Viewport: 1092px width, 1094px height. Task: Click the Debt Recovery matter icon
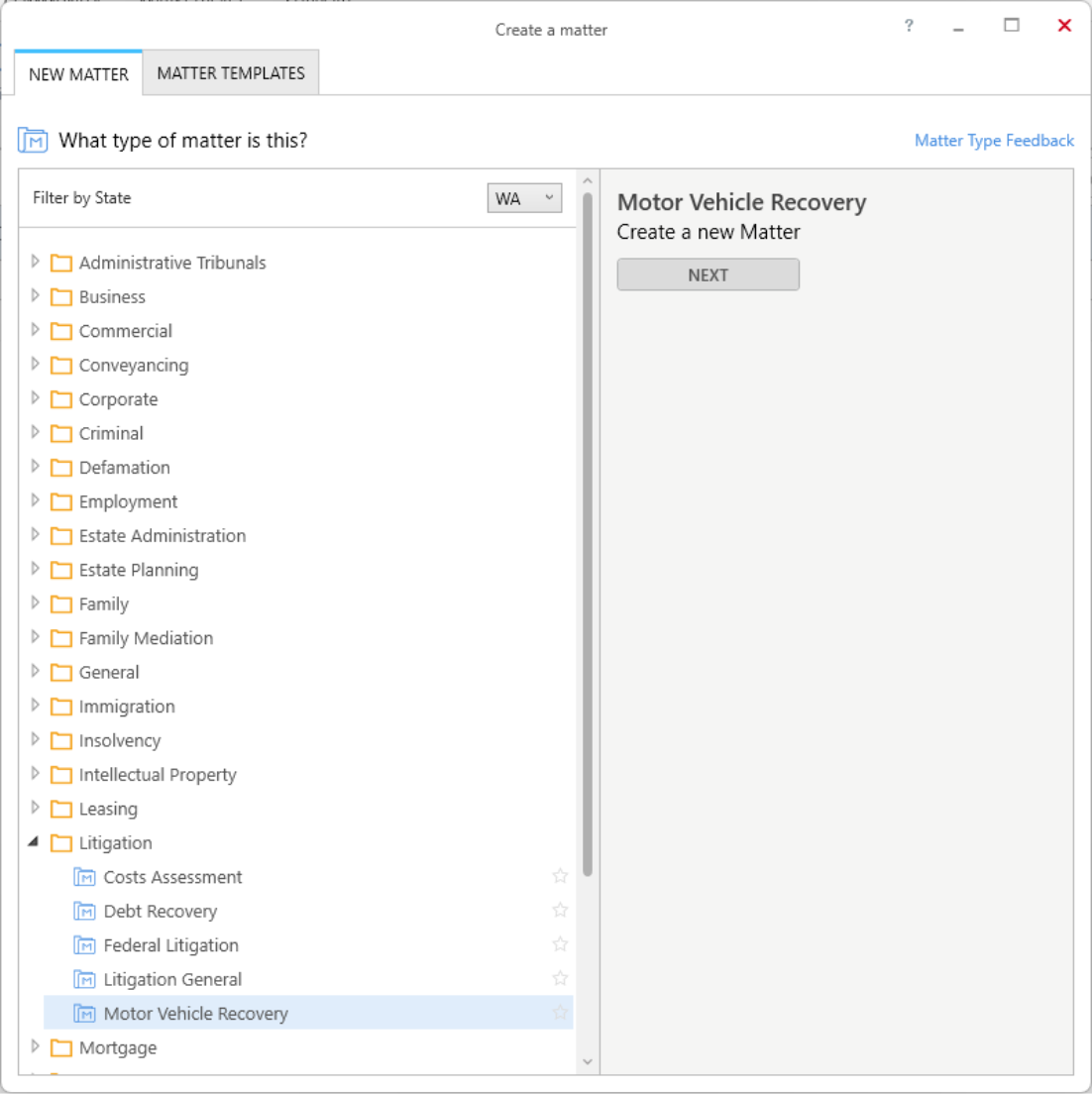(x=84, y=912)
